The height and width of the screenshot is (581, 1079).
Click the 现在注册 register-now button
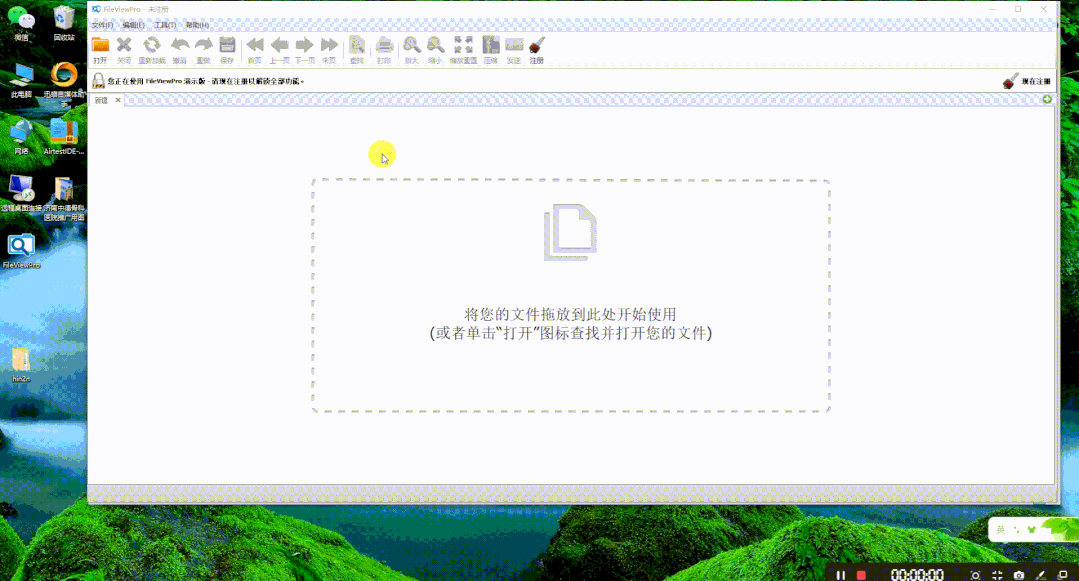pos(1027,81)
